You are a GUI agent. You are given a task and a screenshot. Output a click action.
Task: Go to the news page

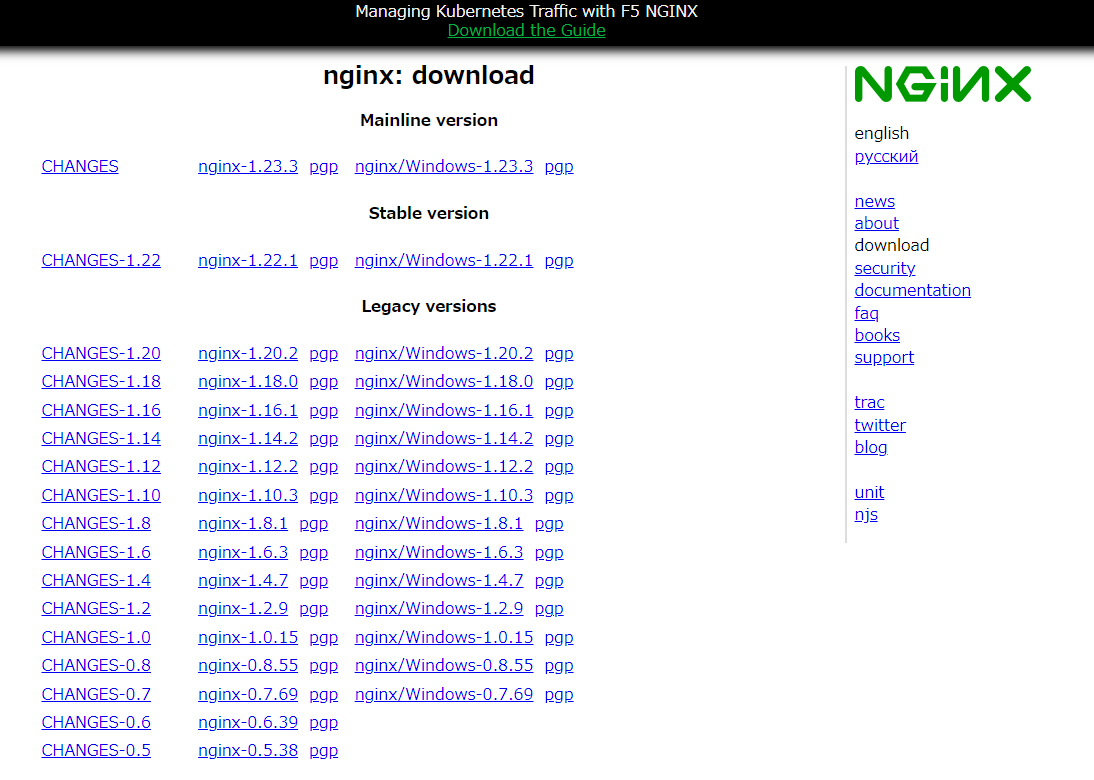pos(874,202)
